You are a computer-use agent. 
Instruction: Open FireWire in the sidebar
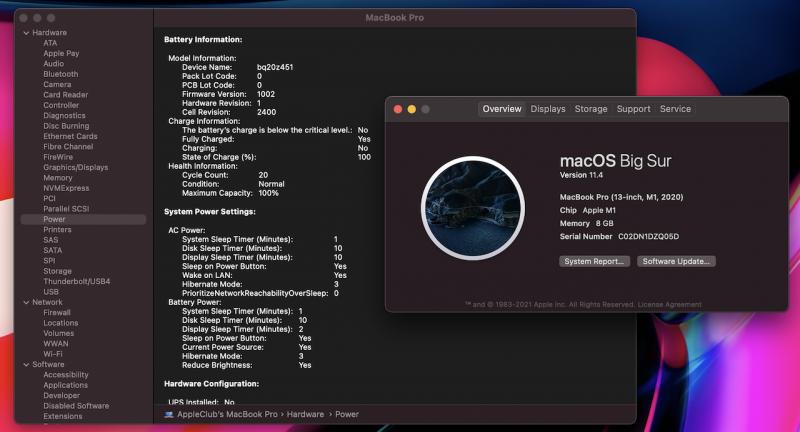tap(58, 157)
